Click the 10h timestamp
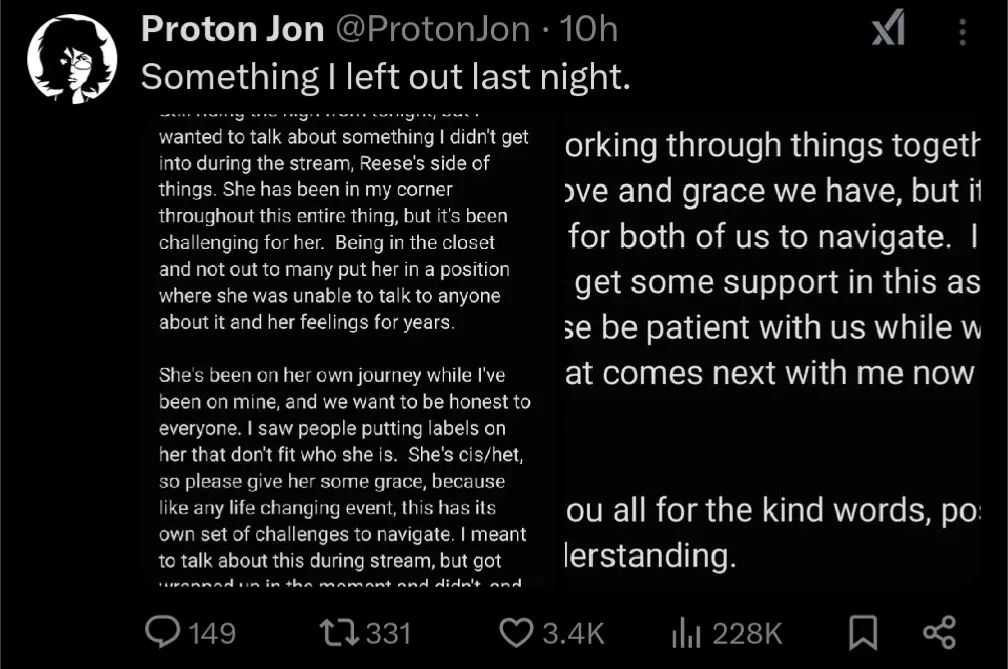Viewport: 1008px width, 669px height. [x=589, y=29]
